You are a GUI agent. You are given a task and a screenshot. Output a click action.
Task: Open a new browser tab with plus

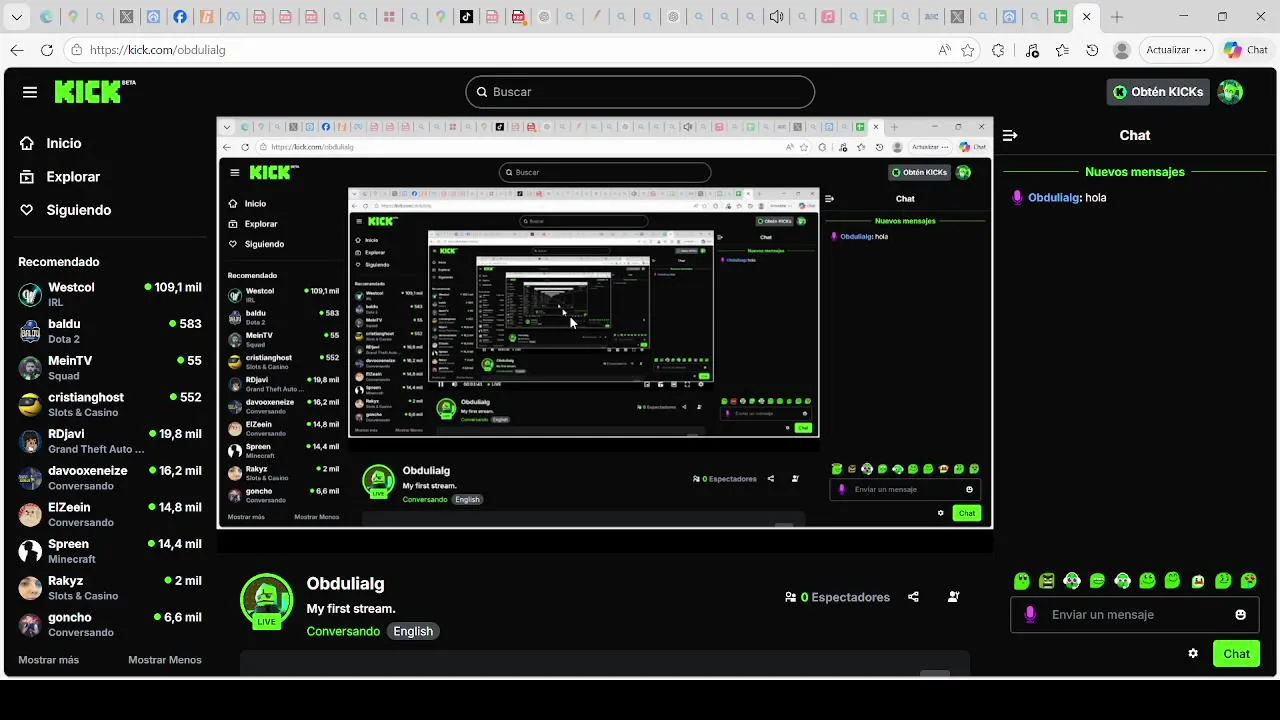coord(1117,17)
